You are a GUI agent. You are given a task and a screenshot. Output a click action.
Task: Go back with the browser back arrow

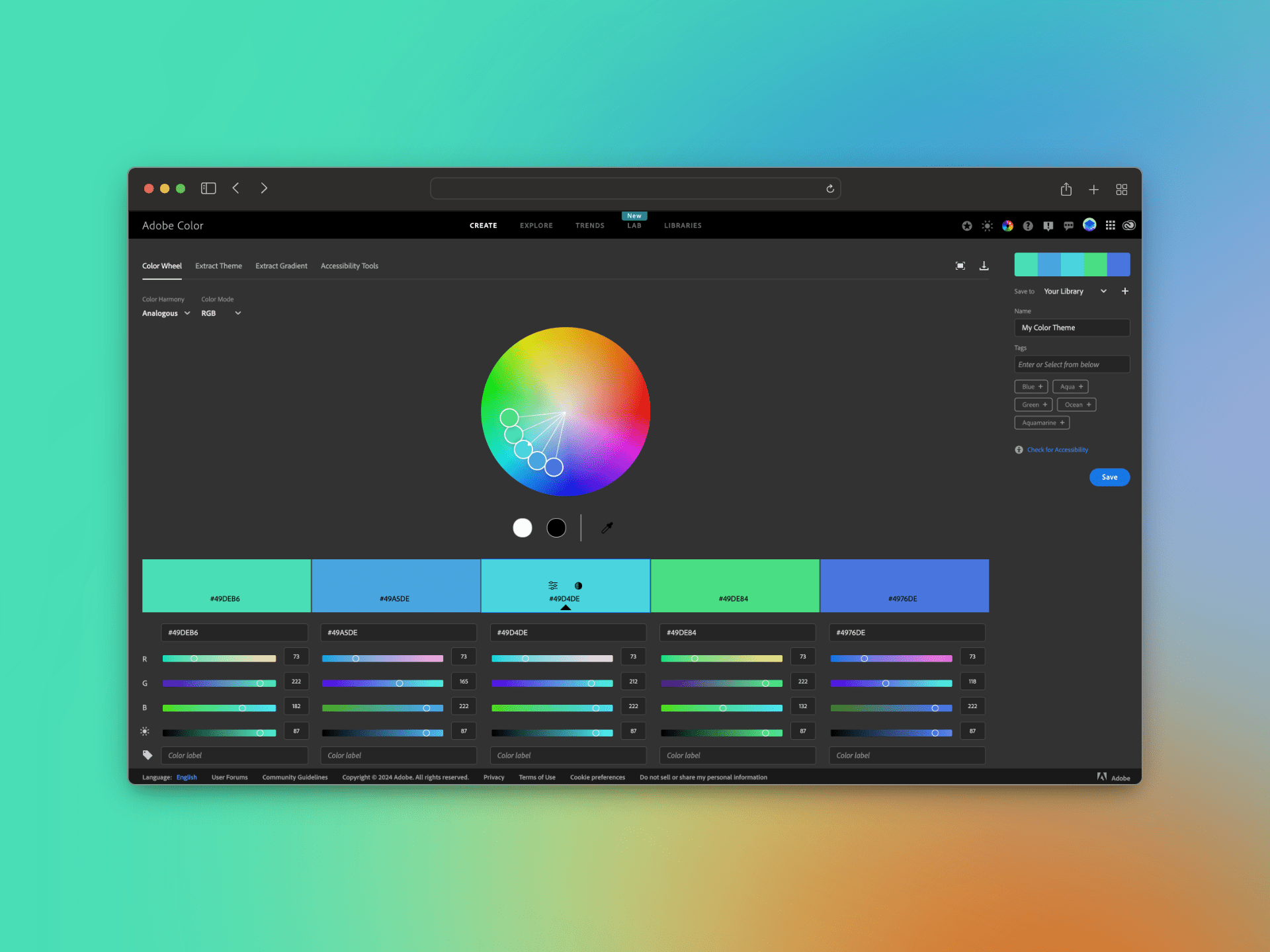pos(235,188)
